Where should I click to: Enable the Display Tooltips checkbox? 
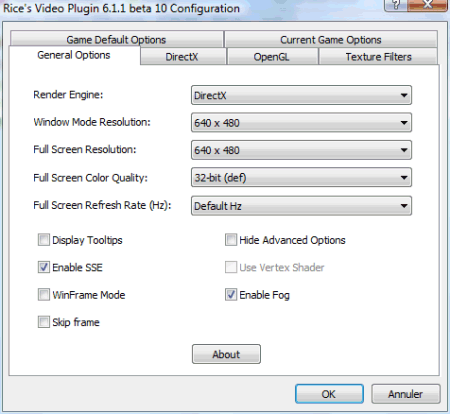click(44, 240)
